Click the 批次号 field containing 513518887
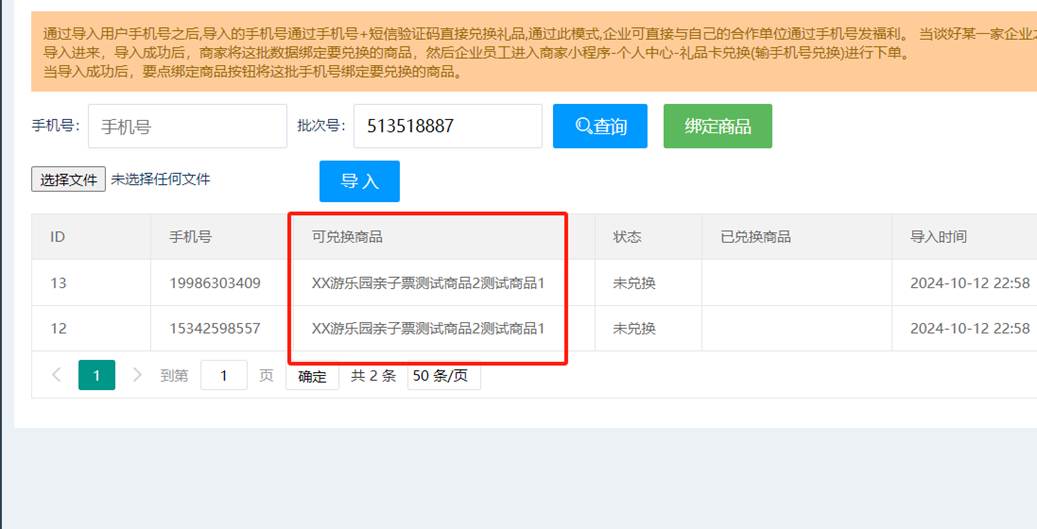The image size is (1037, 529). coord(447,126)
